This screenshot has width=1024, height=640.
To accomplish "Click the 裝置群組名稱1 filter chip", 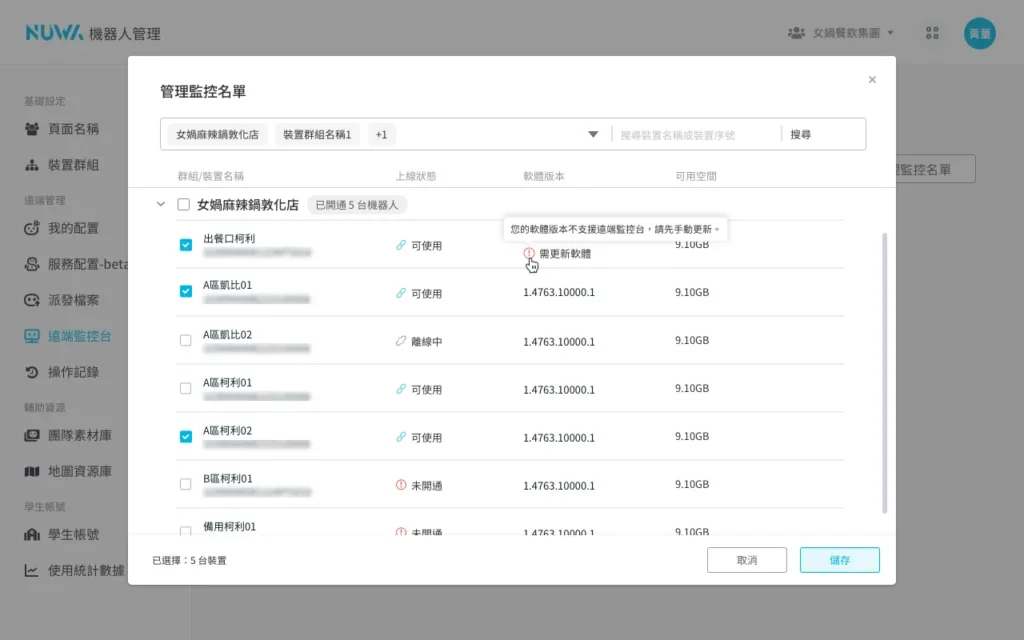I will tap(317, 135).
